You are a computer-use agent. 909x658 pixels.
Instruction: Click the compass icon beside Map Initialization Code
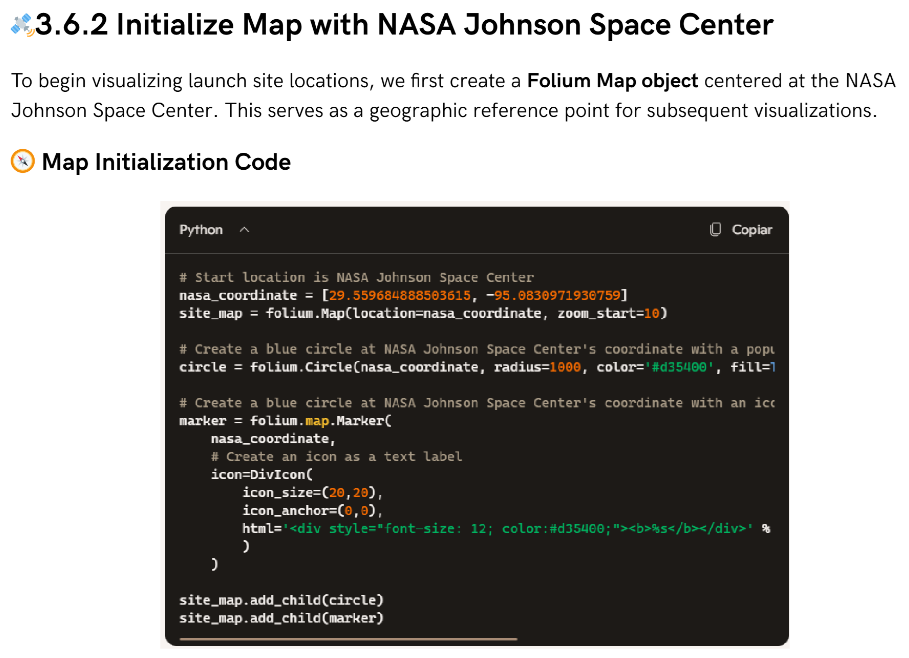(x=23, y=161)
